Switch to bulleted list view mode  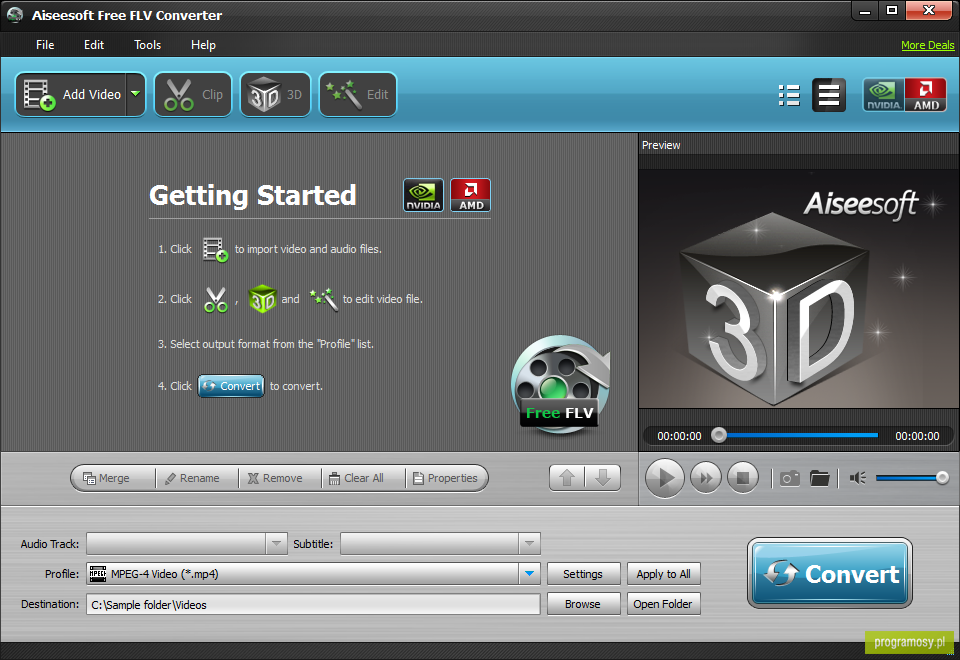coord(789,95)
